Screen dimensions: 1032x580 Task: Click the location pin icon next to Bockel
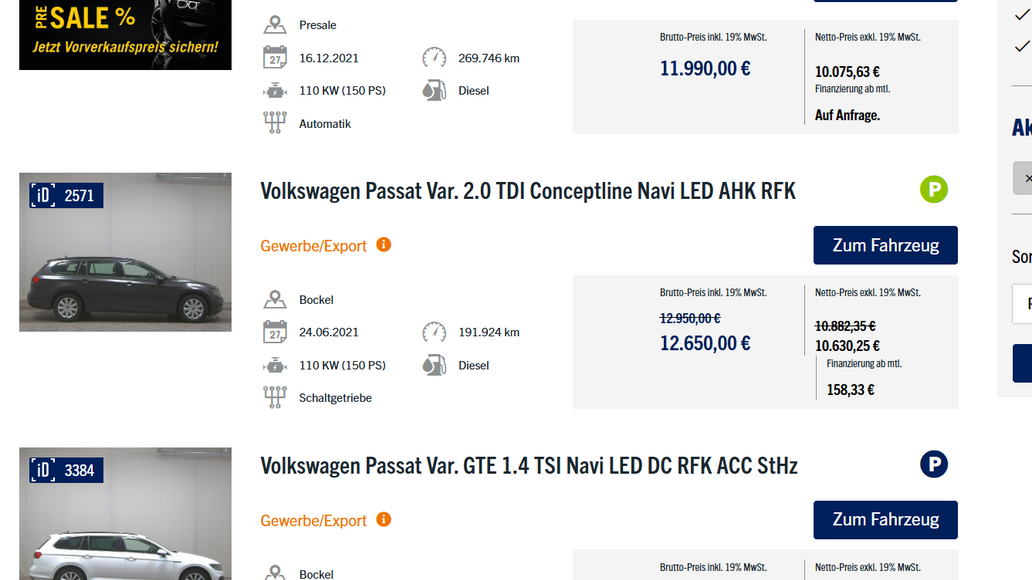point(274,298)
